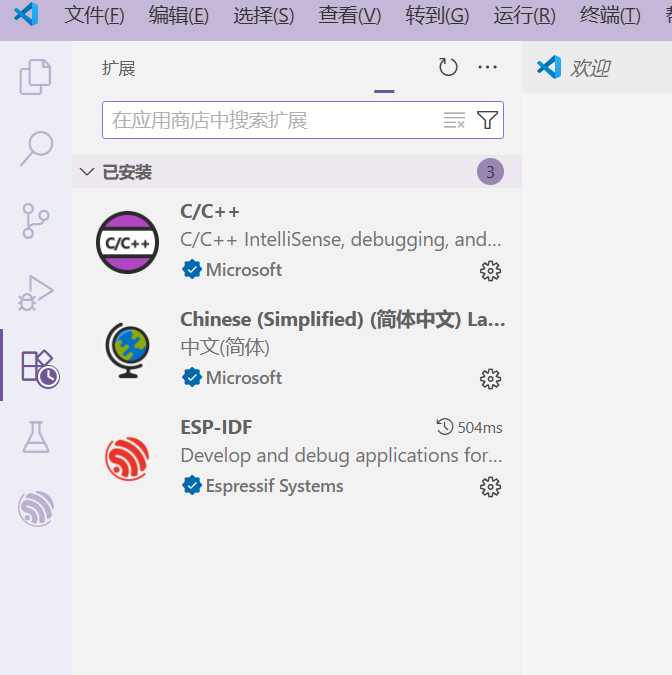
Task: Click the ESP-IDF activation time 504ms
Action: (469, 427)
